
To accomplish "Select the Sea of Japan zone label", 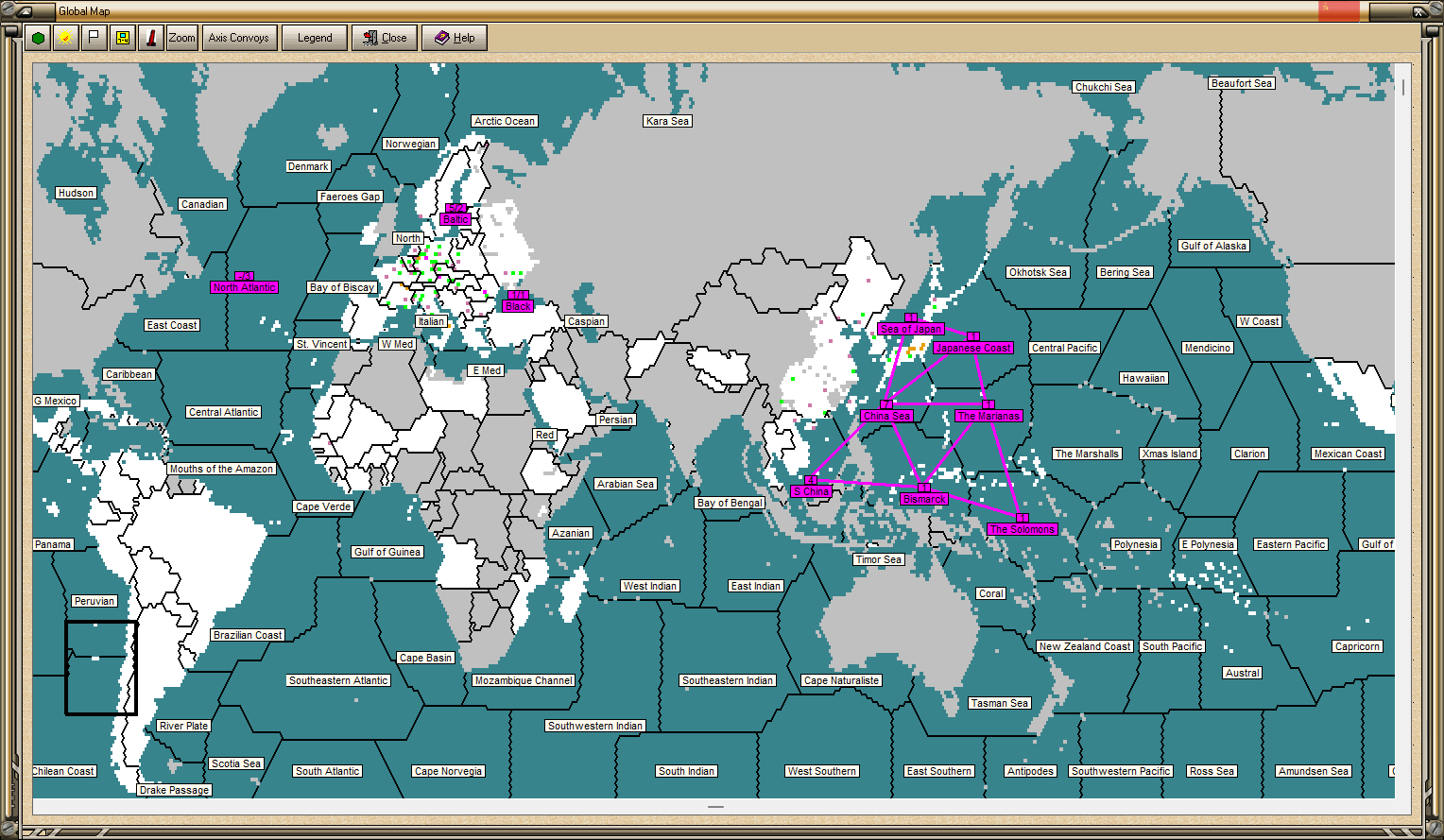I will 911,329.
